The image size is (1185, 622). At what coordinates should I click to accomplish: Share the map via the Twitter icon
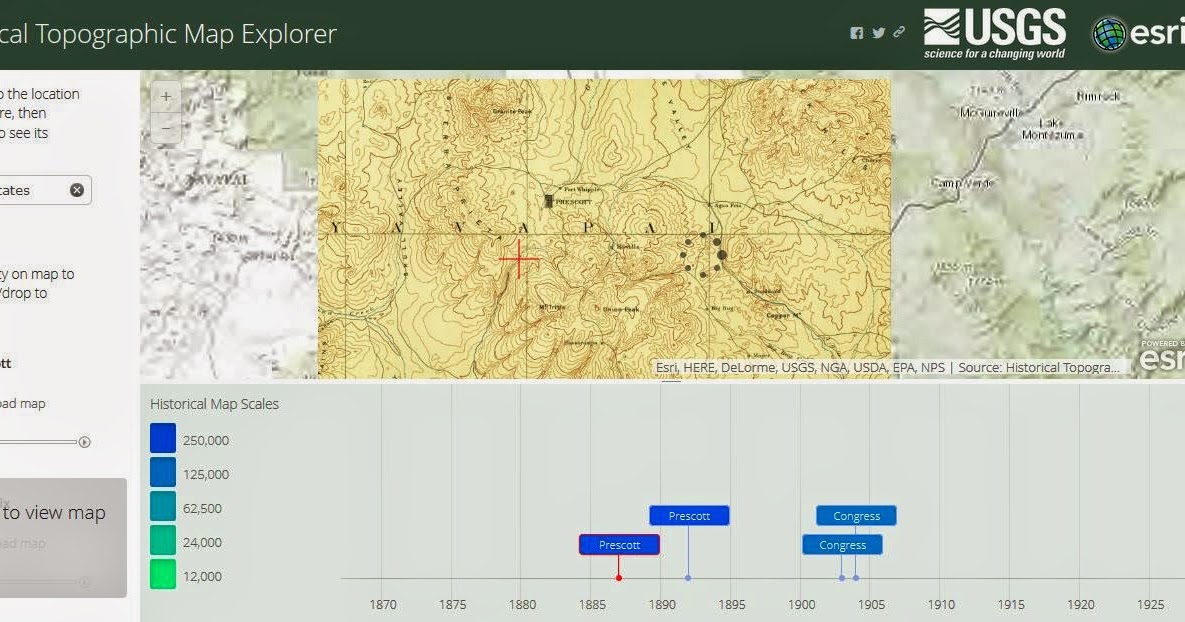pyautogui.click(x=877, y=32)
